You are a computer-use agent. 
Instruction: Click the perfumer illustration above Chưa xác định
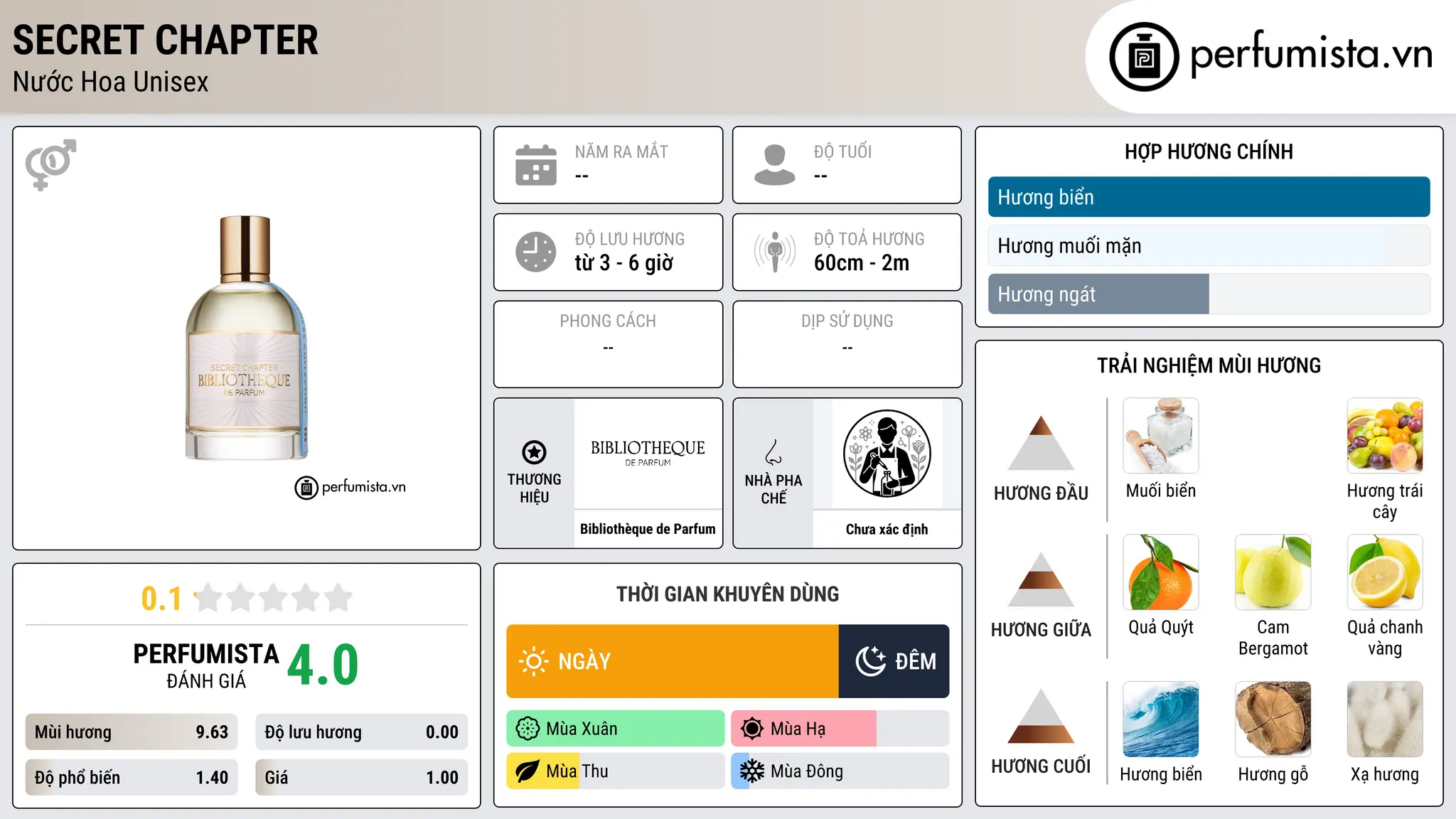tap(887, 454)
